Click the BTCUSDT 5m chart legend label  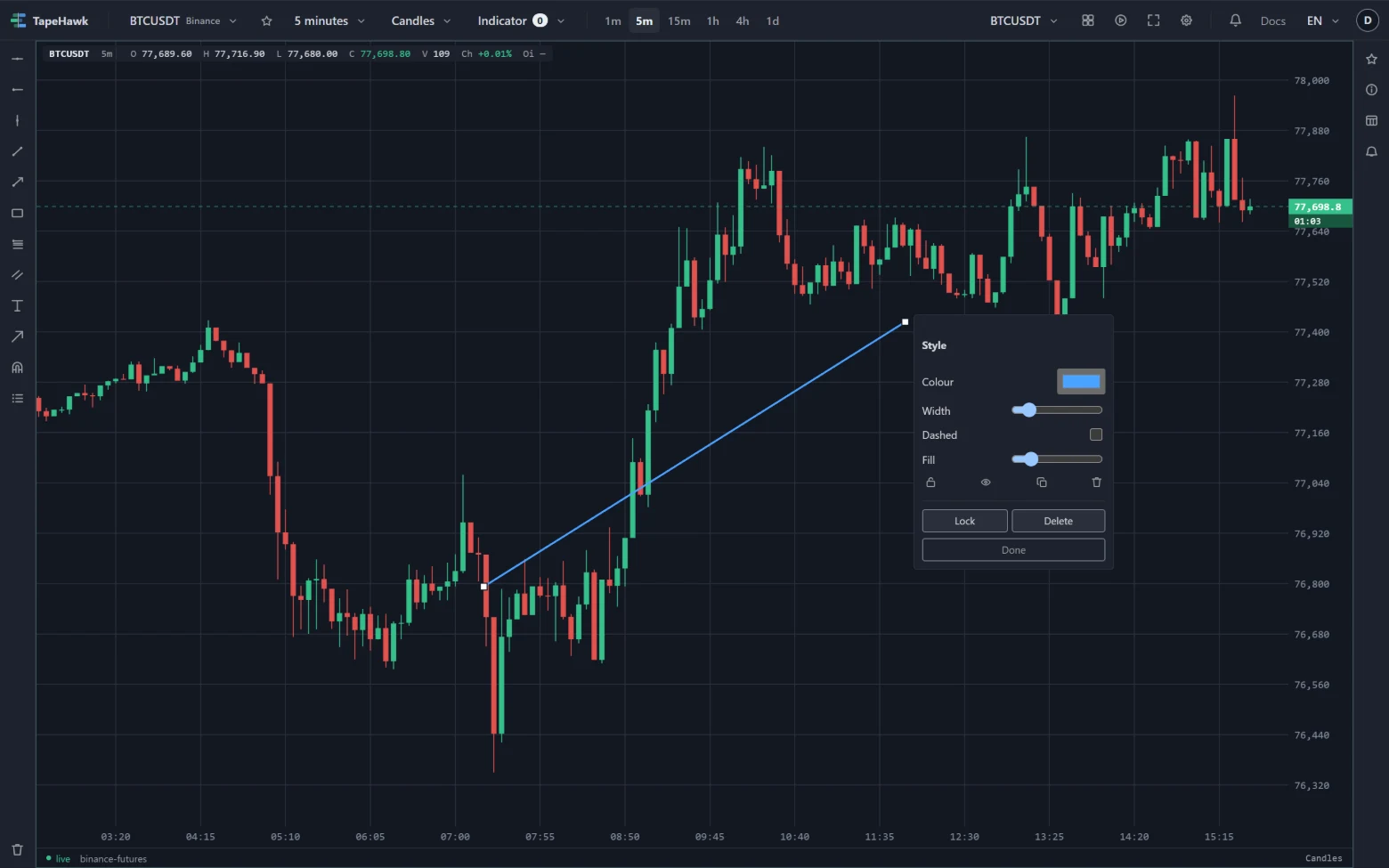(80, 53)
